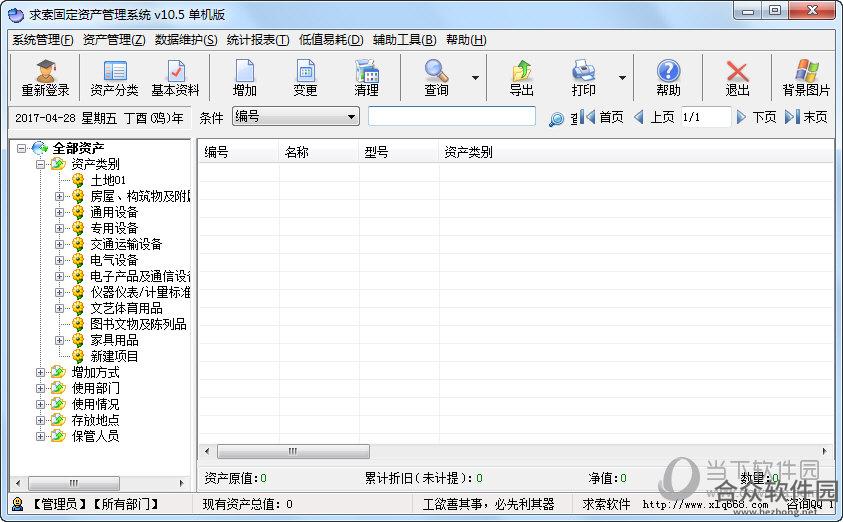This screenshot has height=522, width=843.
Task: Open the 编号 condition combo box
Action: point(296,117)
